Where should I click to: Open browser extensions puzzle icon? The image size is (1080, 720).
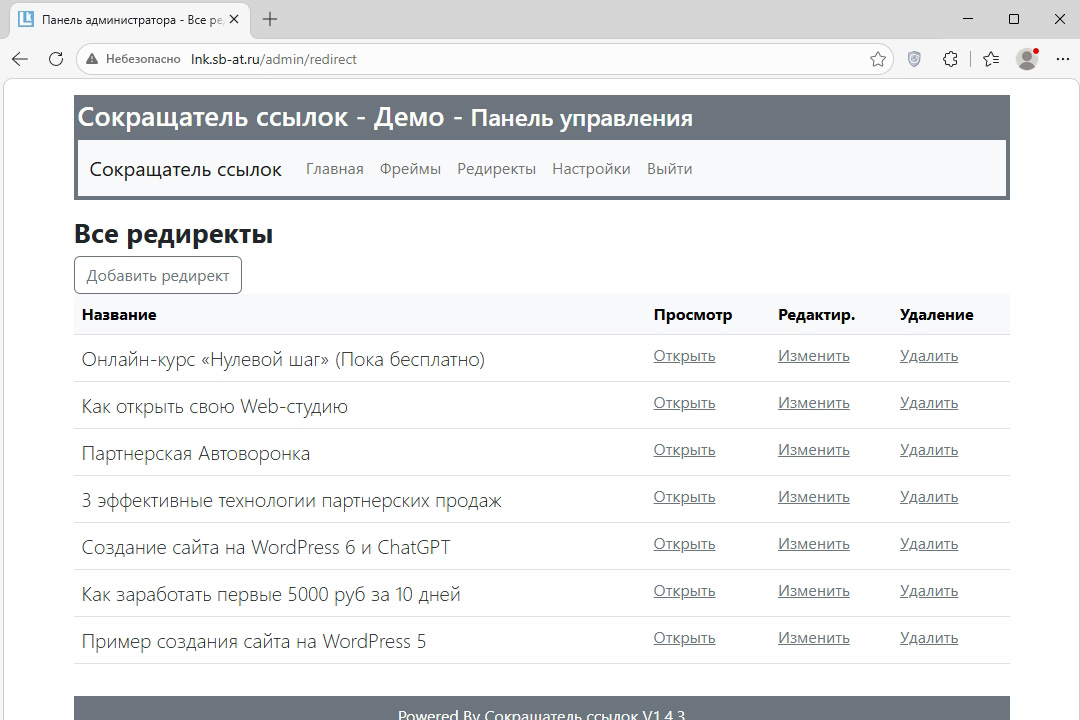[951, 59]
